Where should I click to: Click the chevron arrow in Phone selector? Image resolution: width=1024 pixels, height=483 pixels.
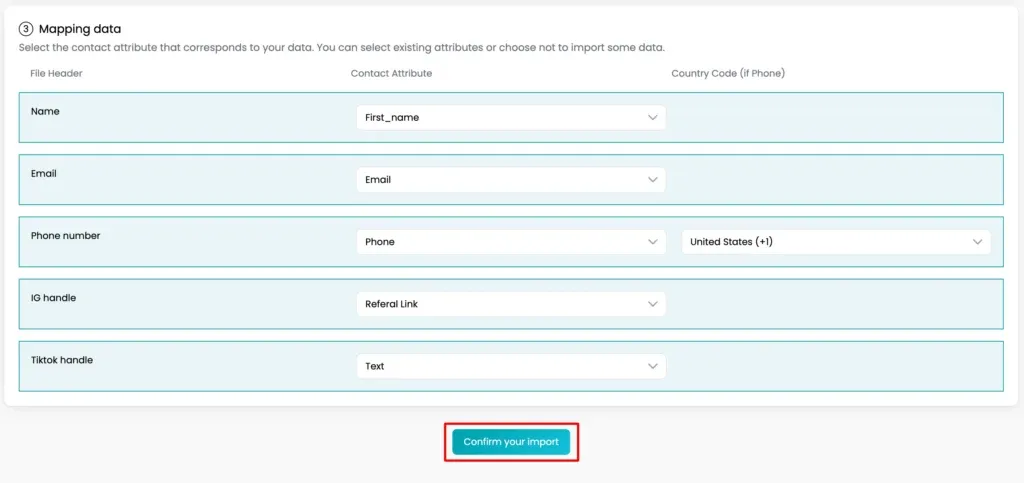click(652, 242)
